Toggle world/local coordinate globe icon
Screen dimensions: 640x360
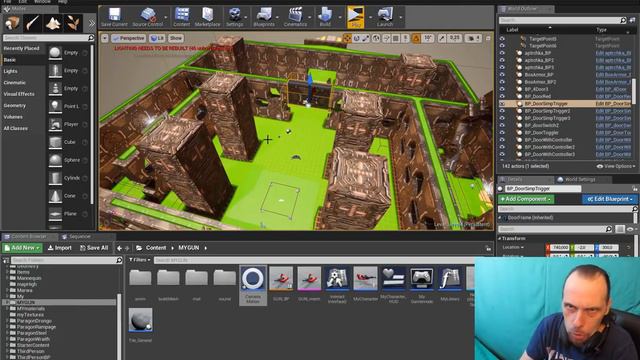click(x=376, y=38)
